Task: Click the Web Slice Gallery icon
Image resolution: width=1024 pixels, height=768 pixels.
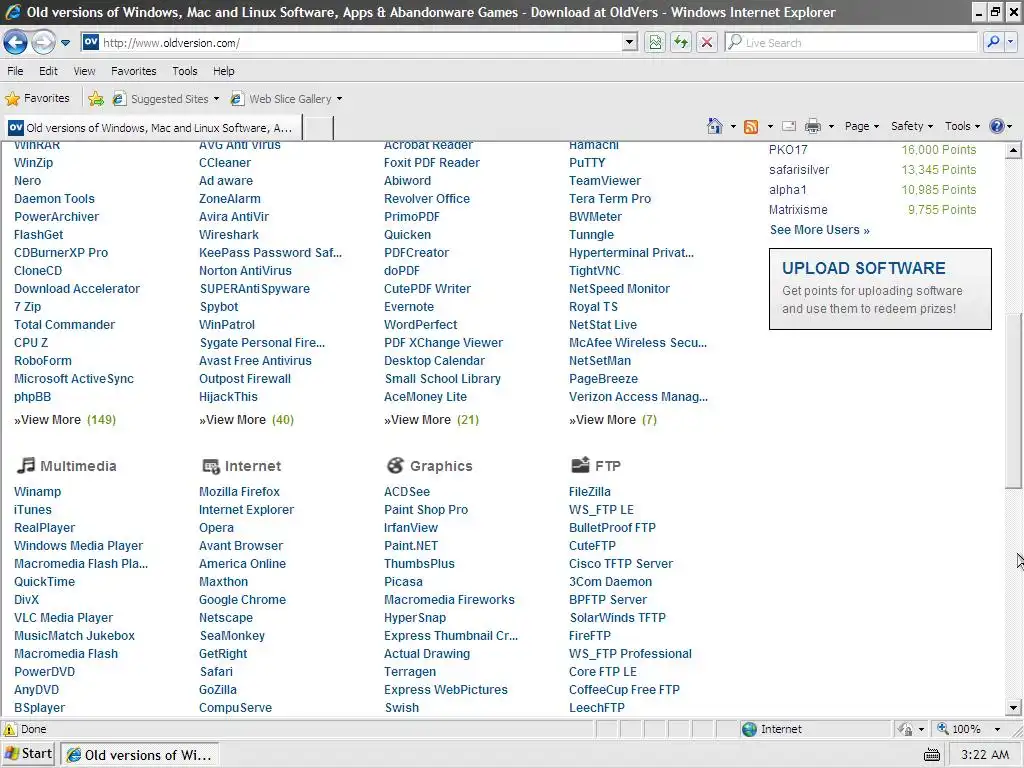Action: point(237,99)
